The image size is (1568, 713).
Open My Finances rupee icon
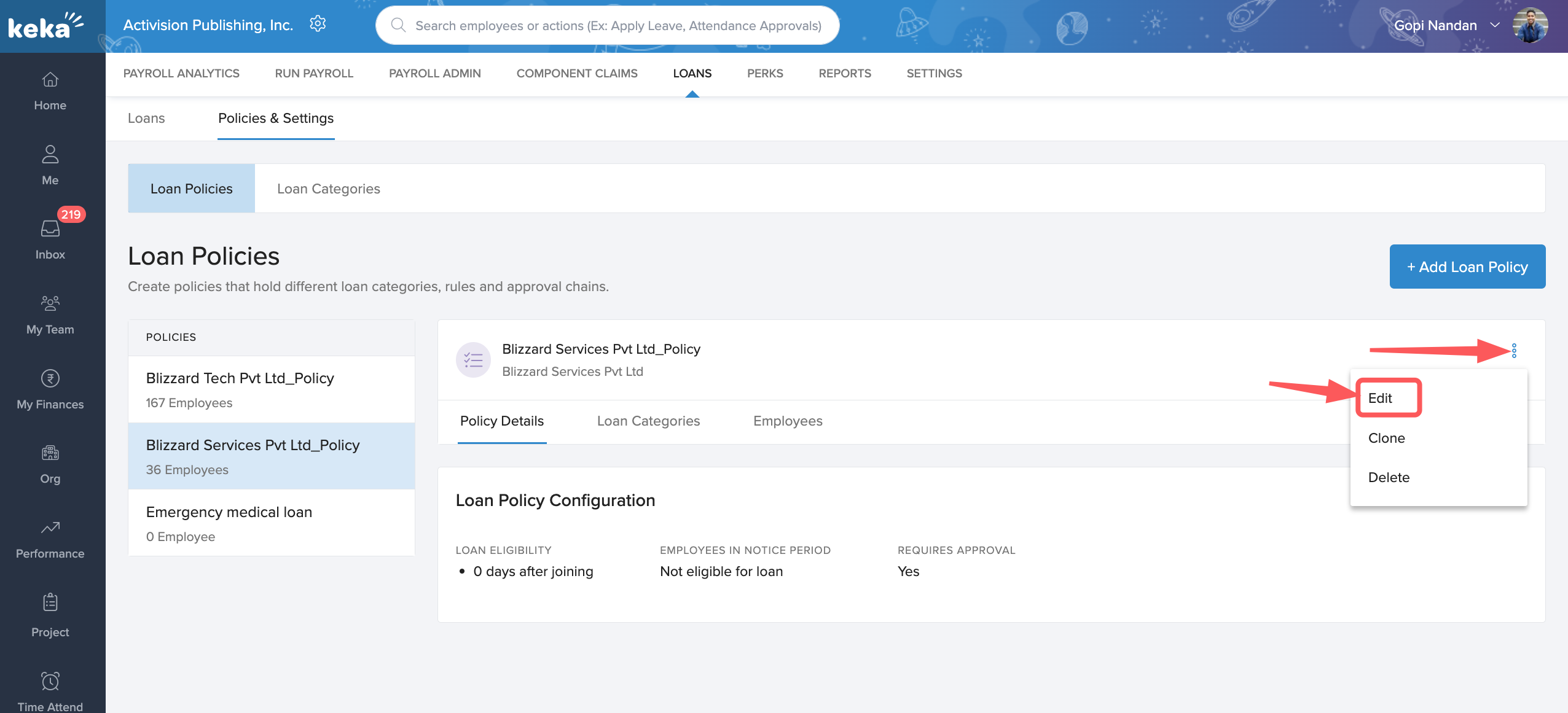50,378
